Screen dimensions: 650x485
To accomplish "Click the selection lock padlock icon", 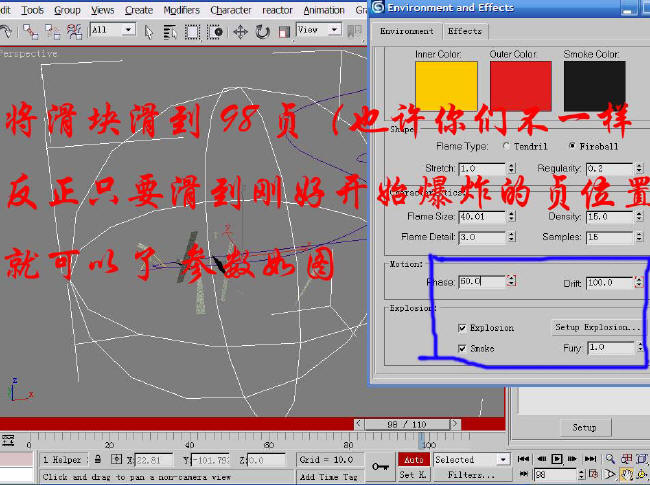I will tap(98, 459).
